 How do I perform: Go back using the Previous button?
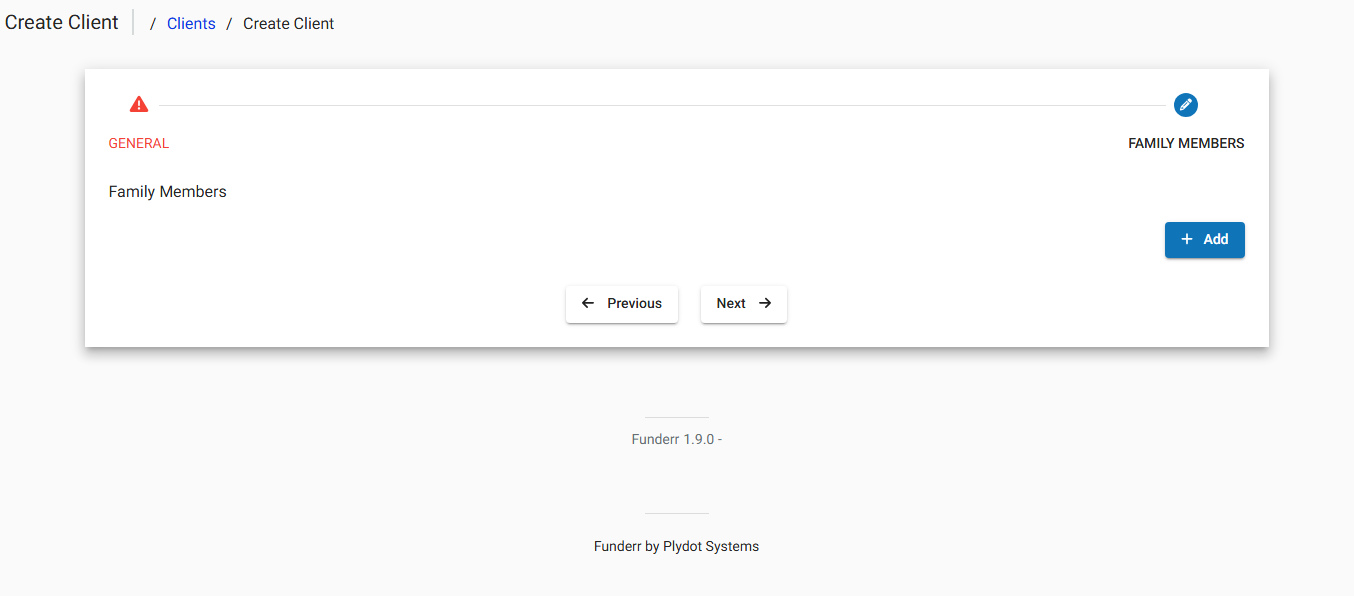pyautogui.click(x=622, y=303)
